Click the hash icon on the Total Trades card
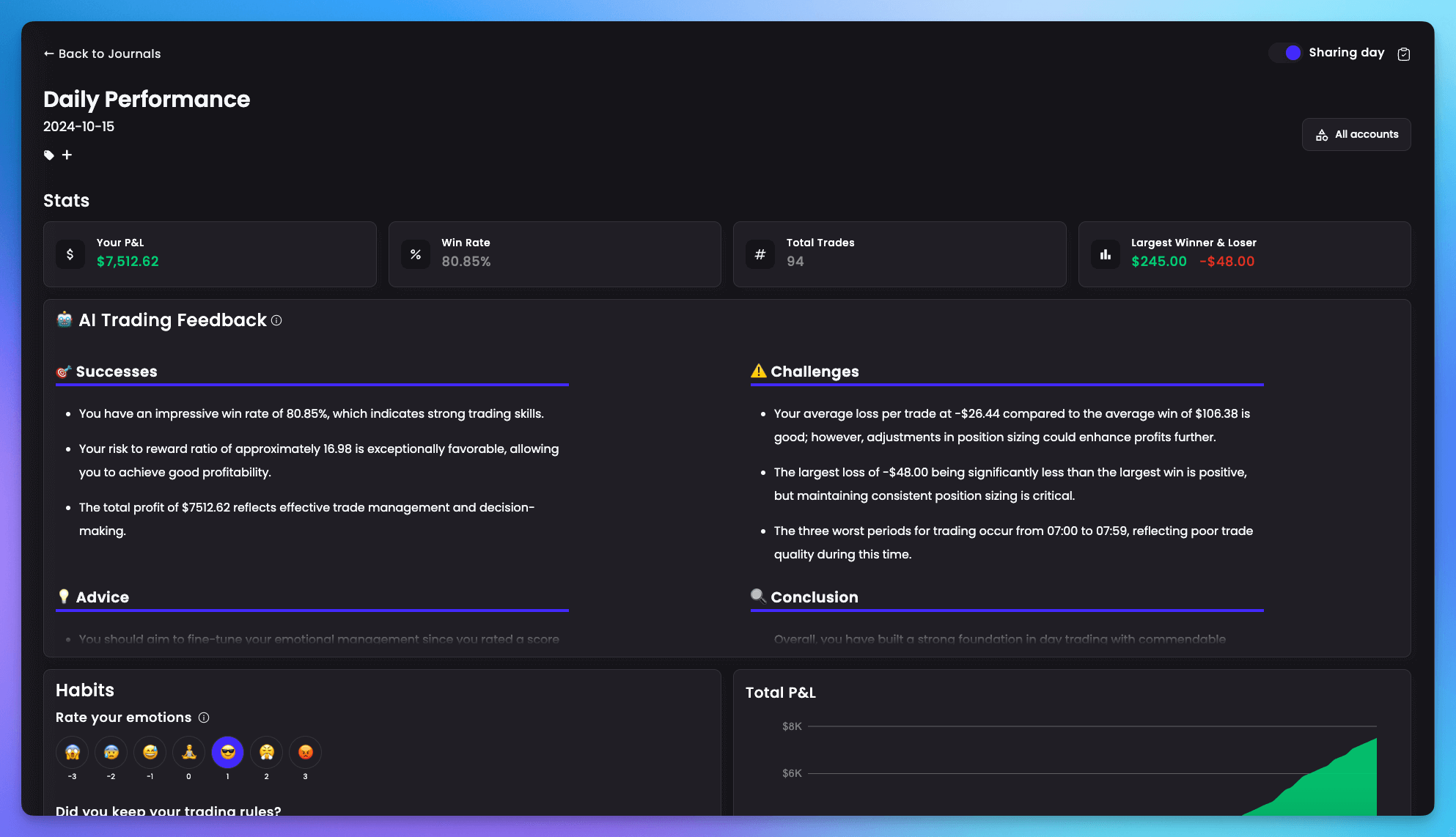This screenshot has height=837, width=1456. tap(760, 254)
